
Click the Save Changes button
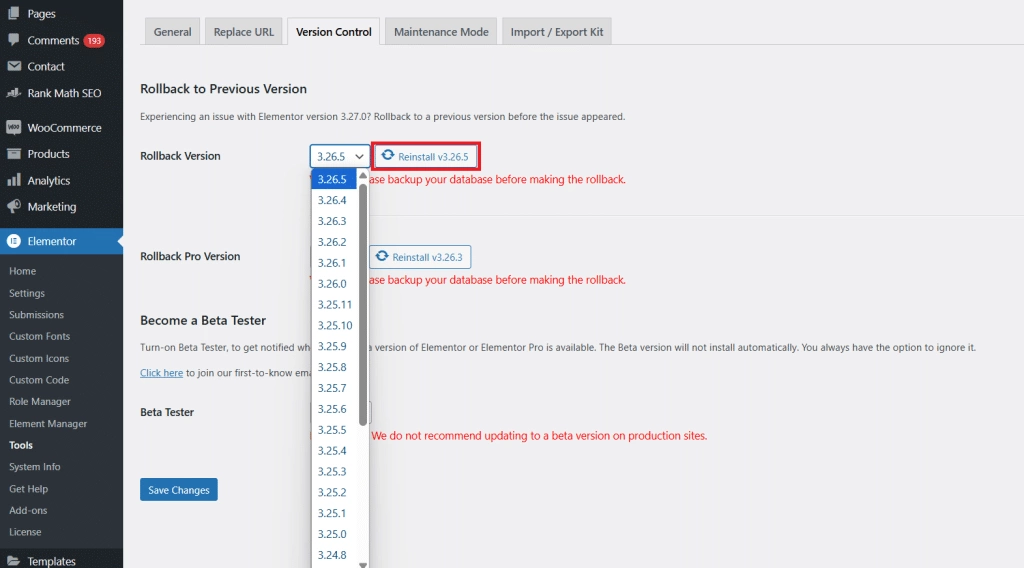(178, 490)
